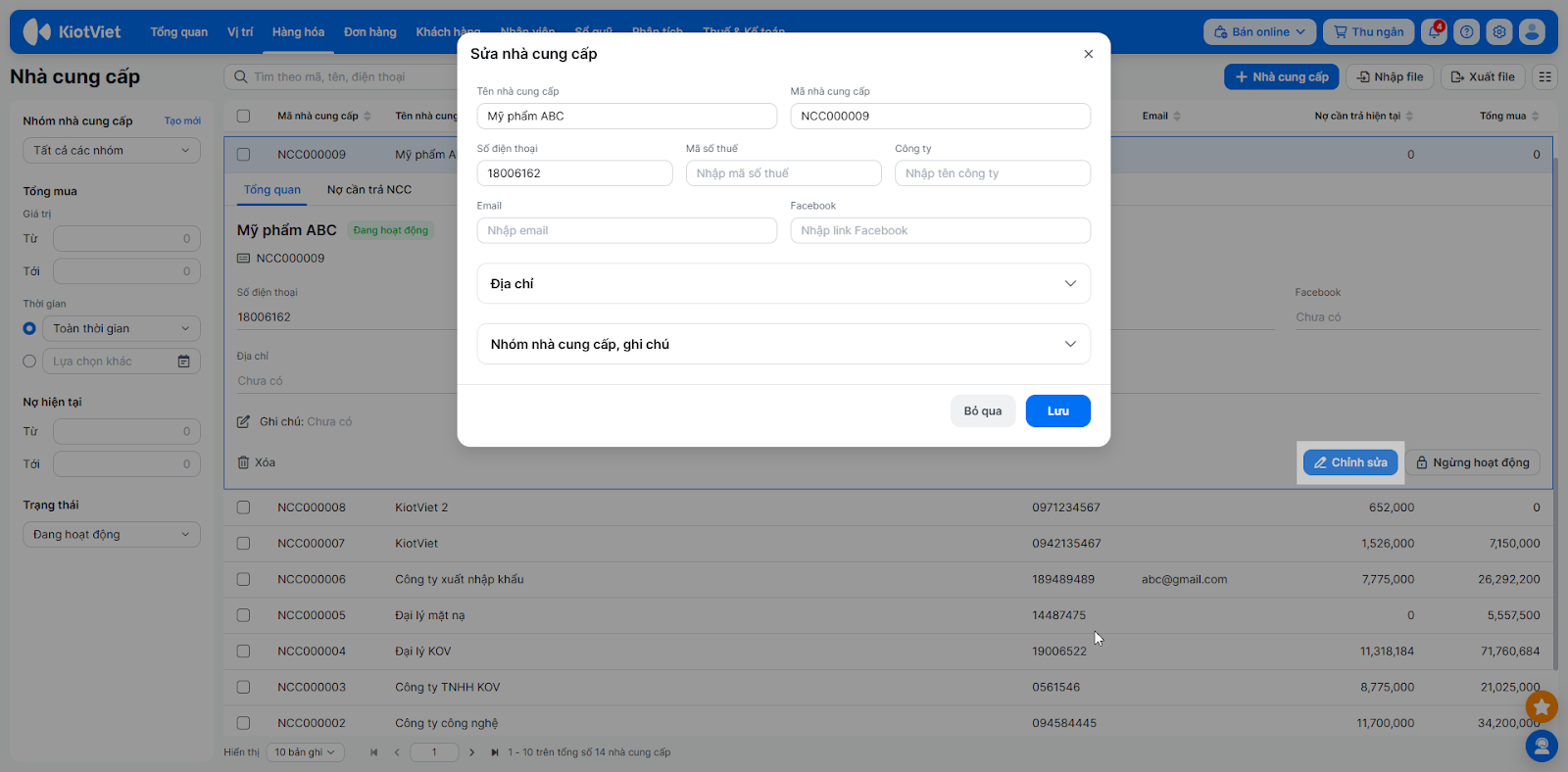This screenshot has height=772, width=1568.
Task: Edit the Ghi chú note icon
Action: tap(243, 422)
